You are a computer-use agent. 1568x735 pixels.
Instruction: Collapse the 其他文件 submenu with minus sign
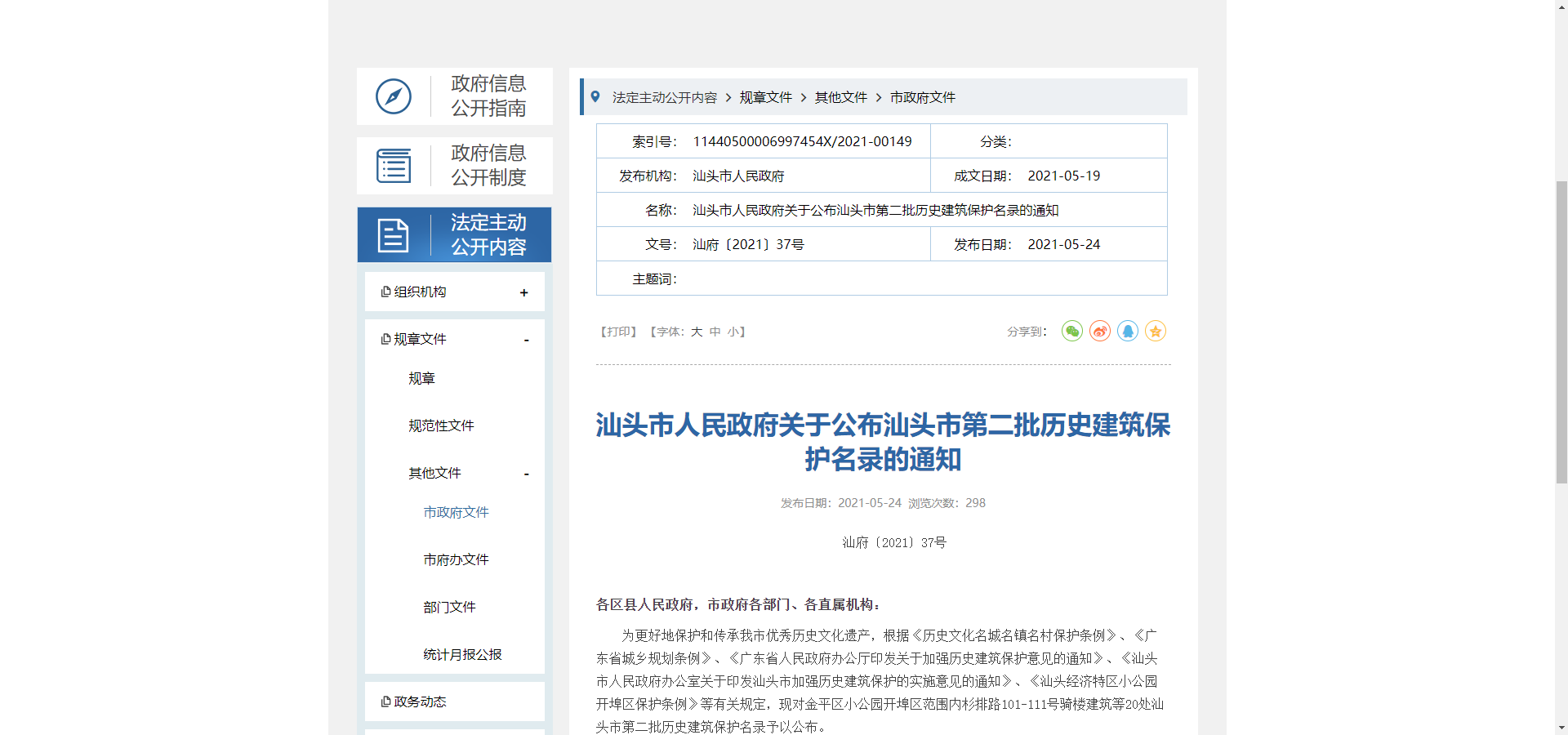coord(526,474)
